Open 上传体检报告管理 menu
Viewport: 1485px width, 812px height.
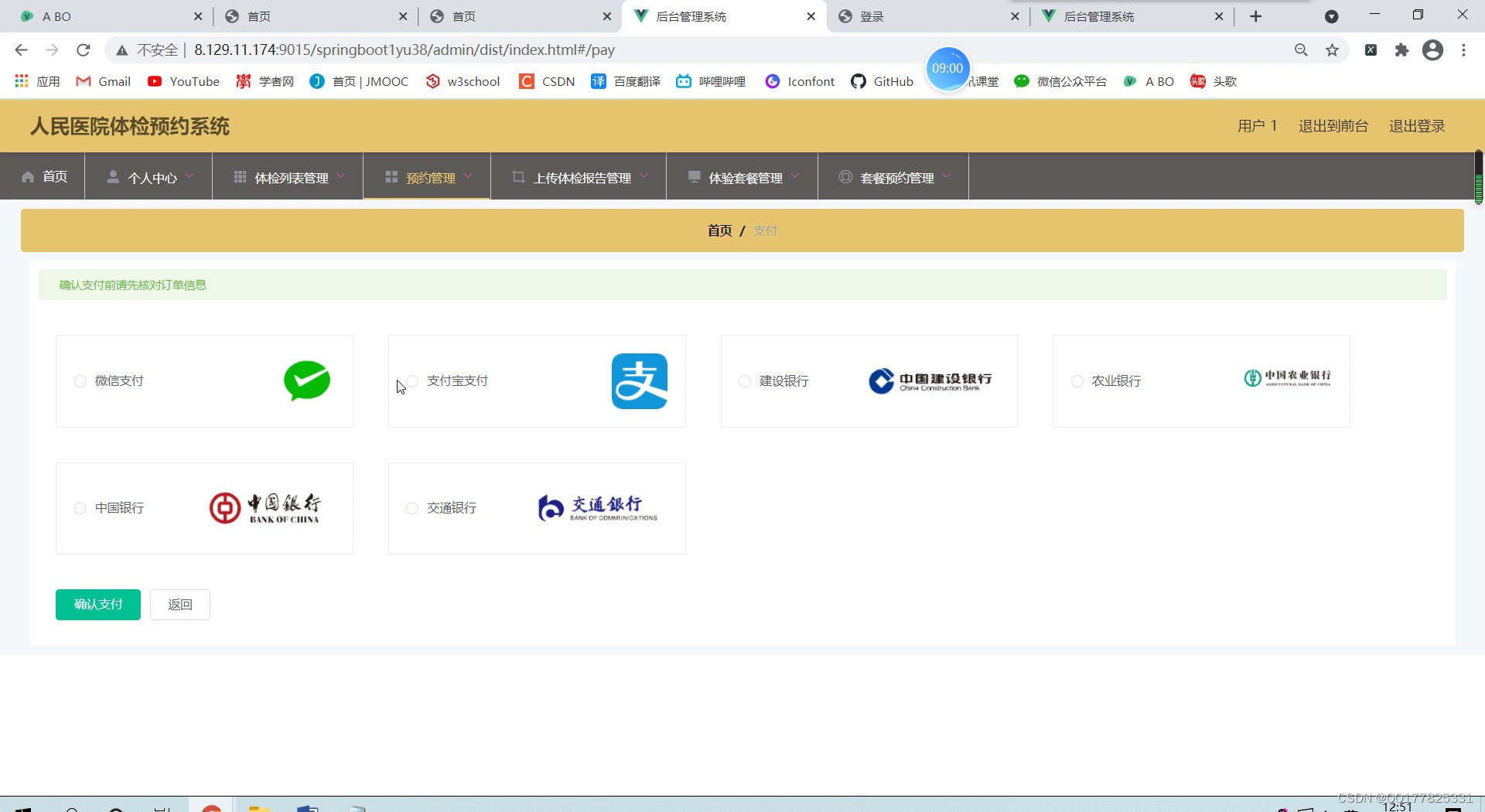click(579, 178)
